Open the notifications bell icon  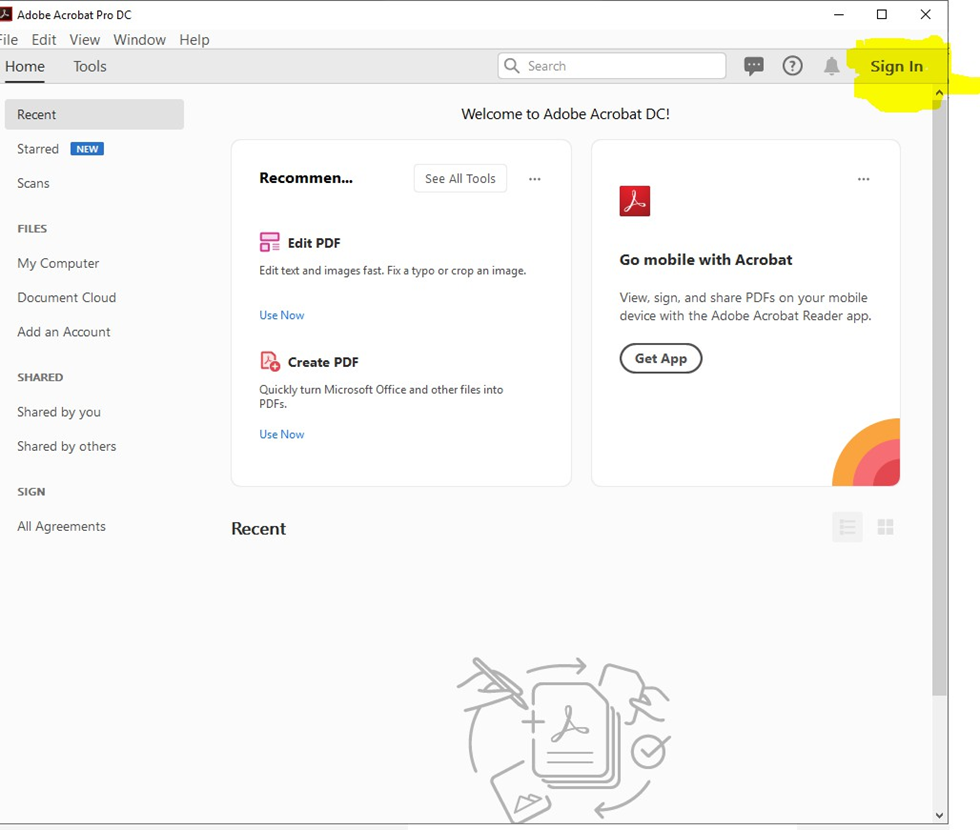click(831, 66)
